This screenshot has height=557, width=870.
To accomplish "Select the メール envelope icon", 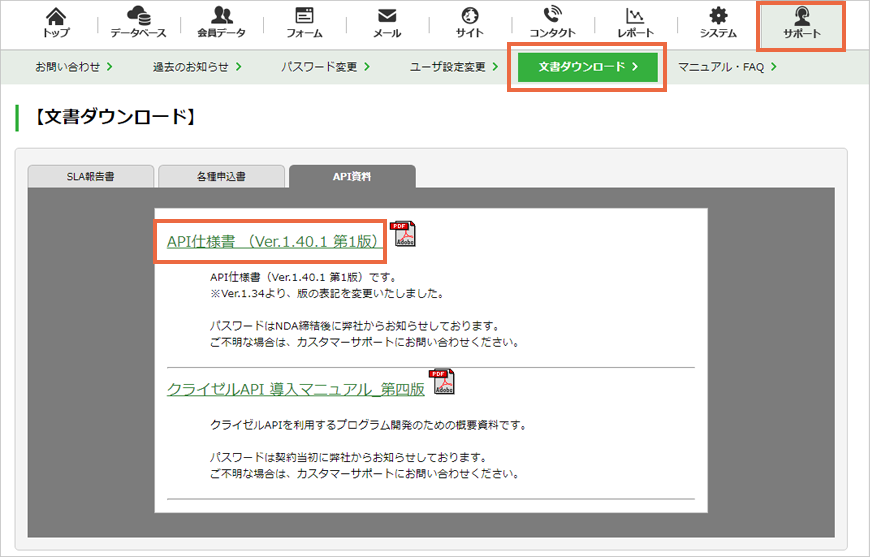I will point(387,16).
